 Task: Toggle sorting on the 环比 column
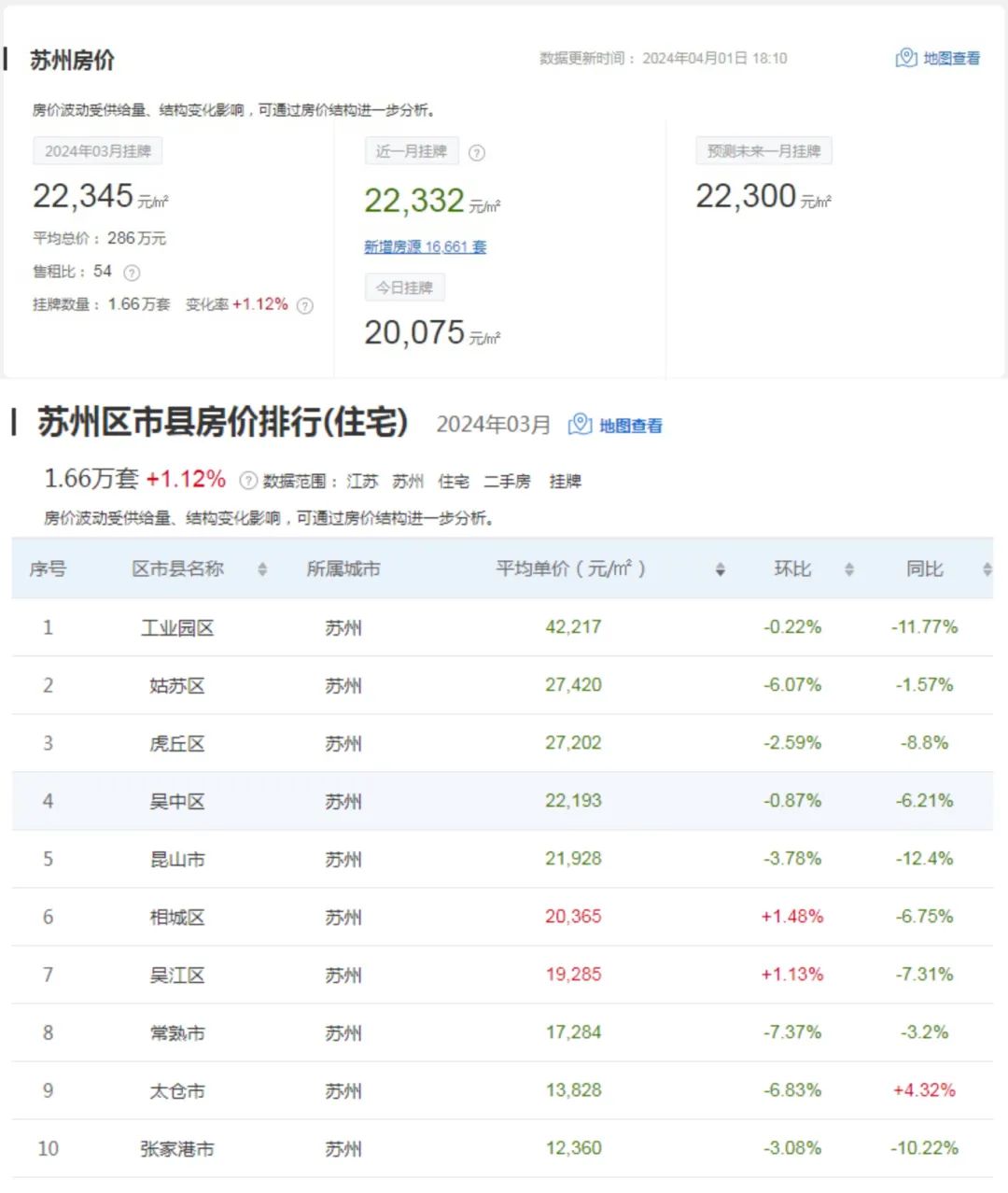[x=848, y=569]
